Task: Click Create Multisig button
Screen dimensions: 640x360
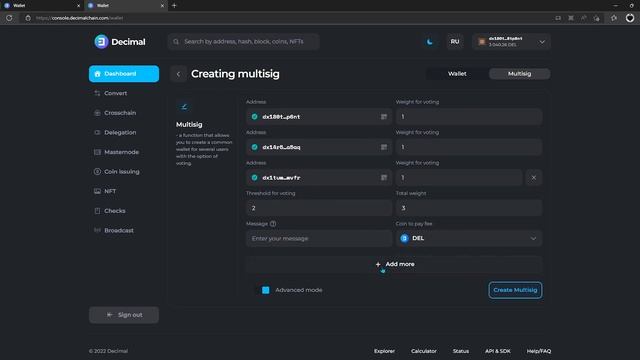Action: 515,290
